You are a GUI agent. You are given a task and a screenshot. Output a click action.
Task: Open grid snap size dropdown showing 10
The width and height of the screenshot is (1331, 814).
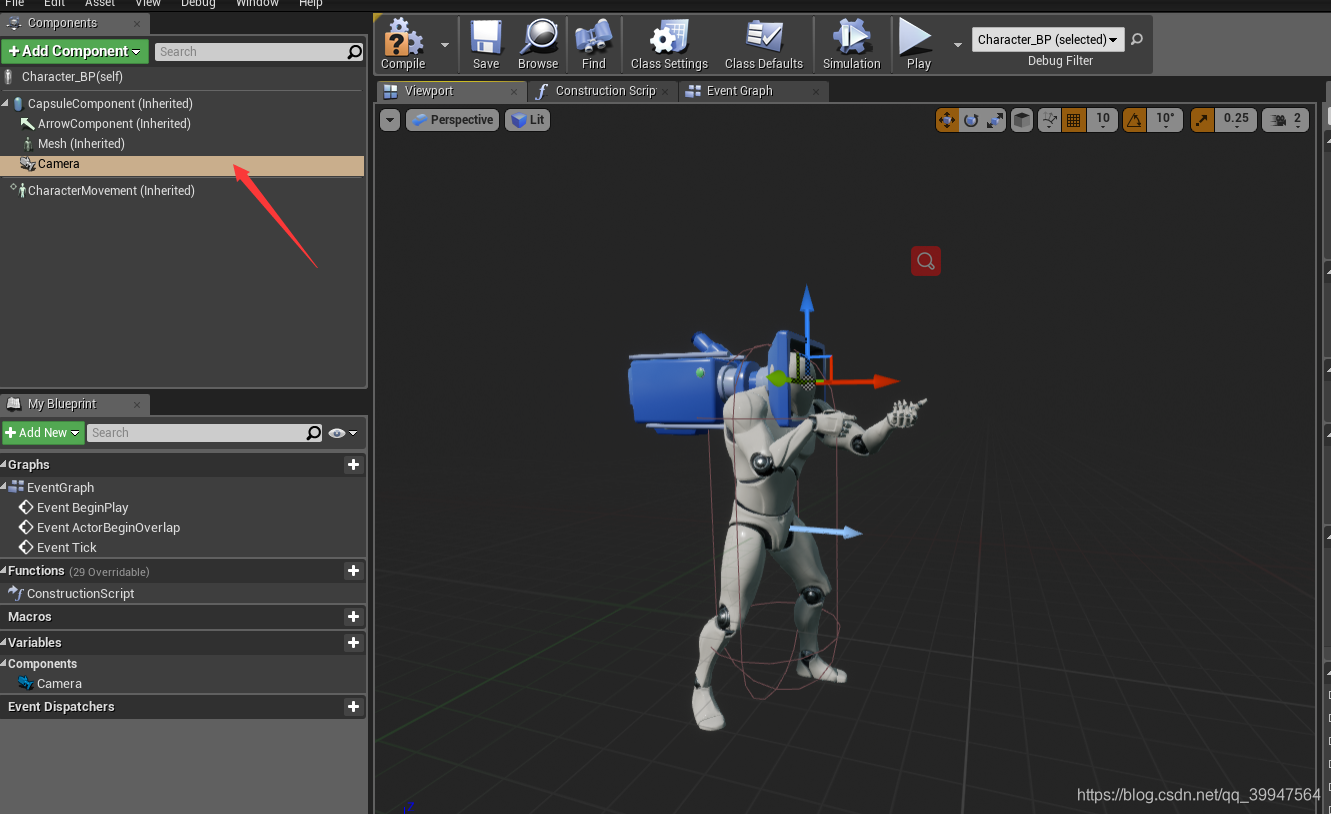pyautogui.click(x=1103, y=119)
